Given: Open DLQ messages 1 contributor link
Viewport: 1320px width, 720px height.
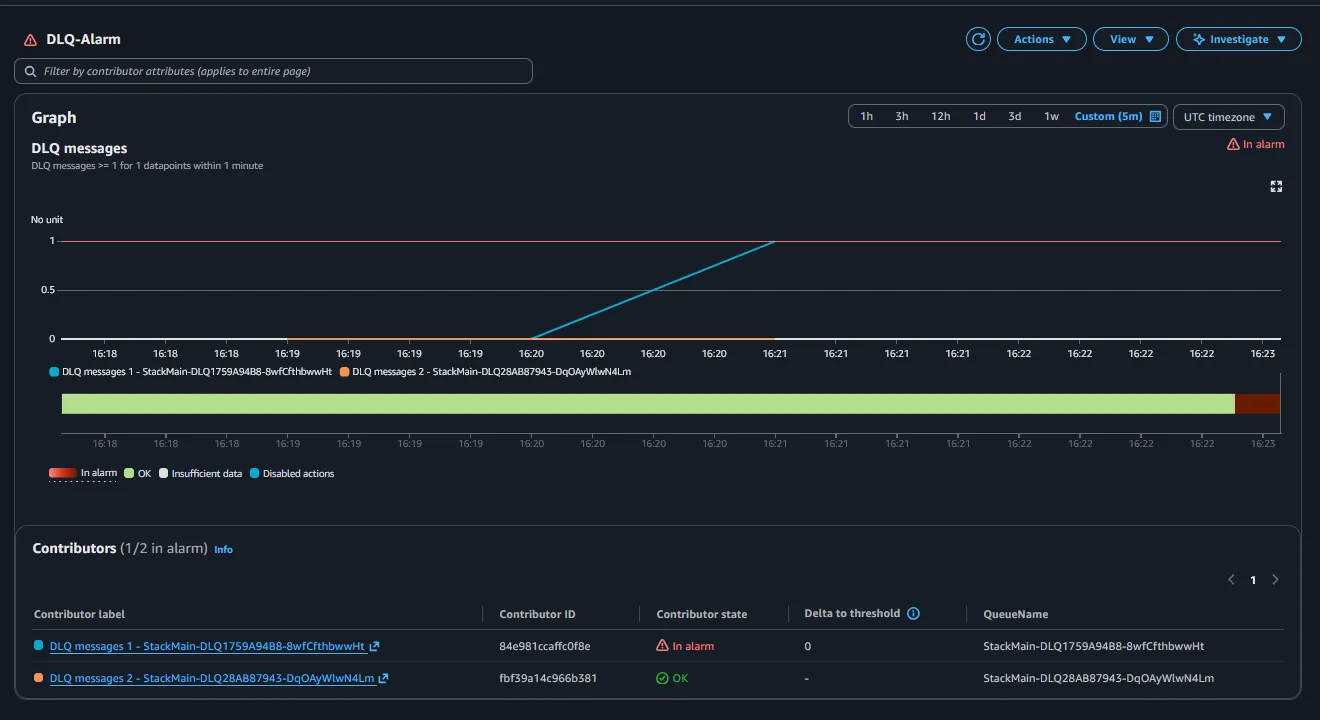Looking at the screenshot, I should pos(206,647).
